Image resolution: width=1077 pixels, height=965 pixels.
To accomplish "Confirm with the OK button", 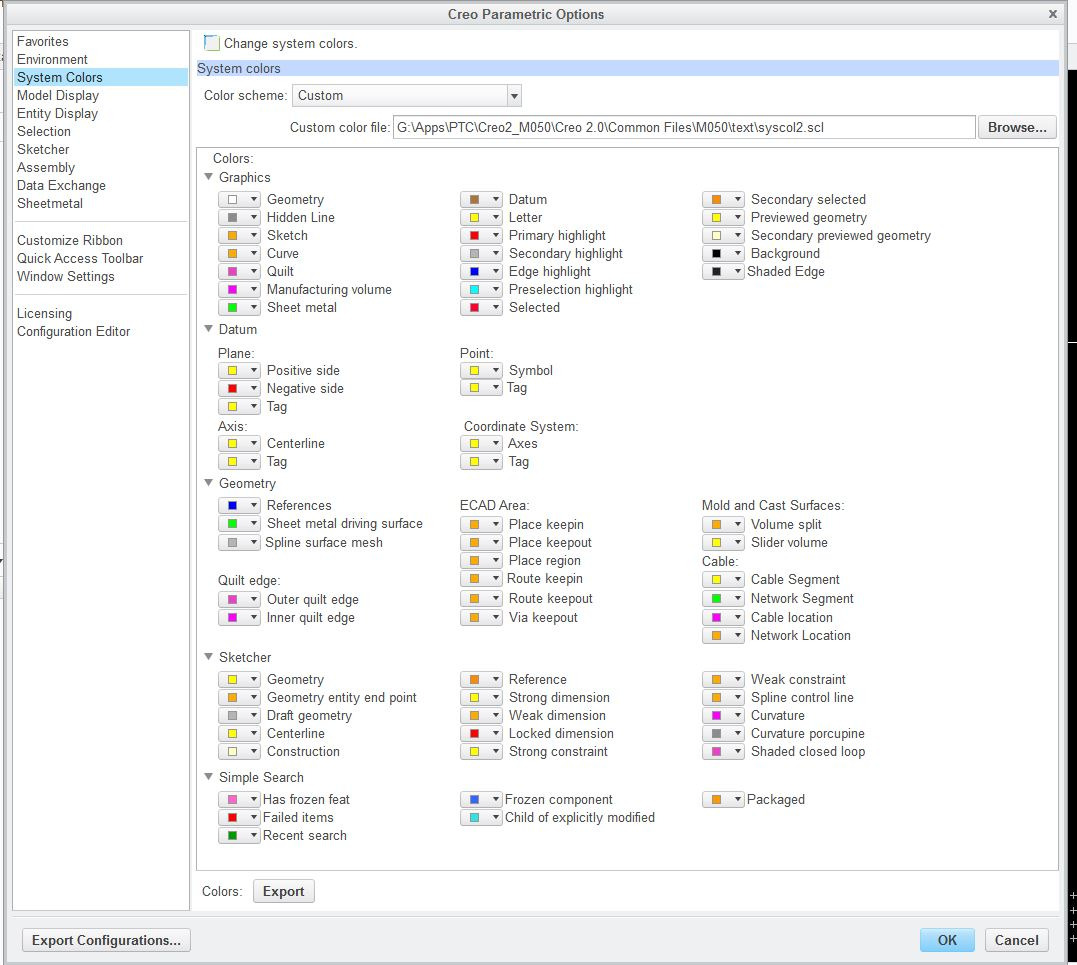I will point(946,940).
